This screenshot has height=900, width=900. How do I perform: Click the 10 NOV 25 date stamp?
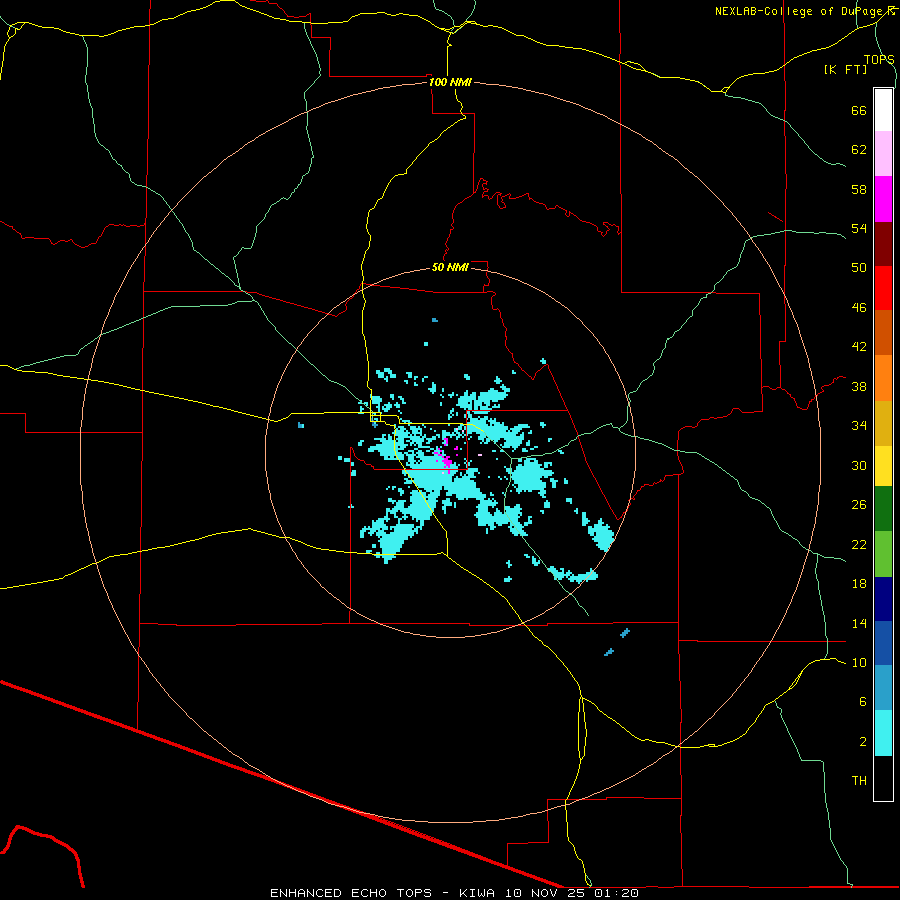pyautogui.click(x=546, y=893)
